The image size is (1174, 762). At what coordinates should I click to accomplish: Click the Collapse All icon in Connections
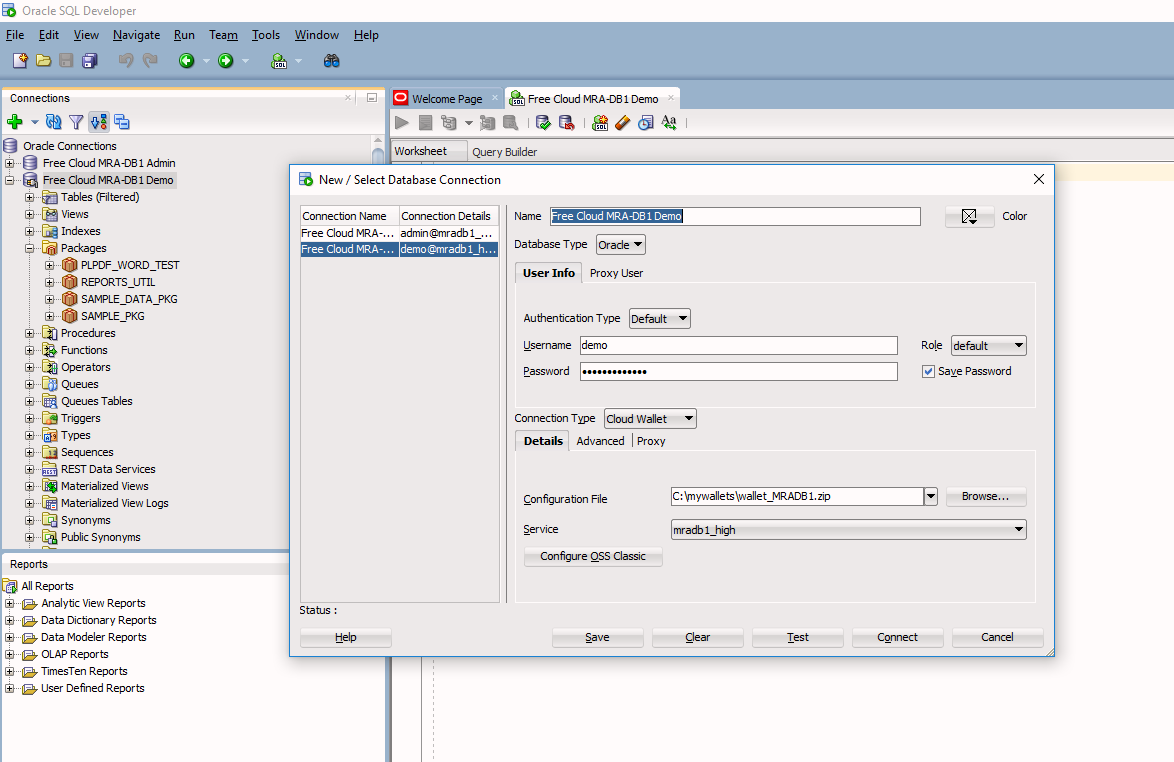point(122,121)
